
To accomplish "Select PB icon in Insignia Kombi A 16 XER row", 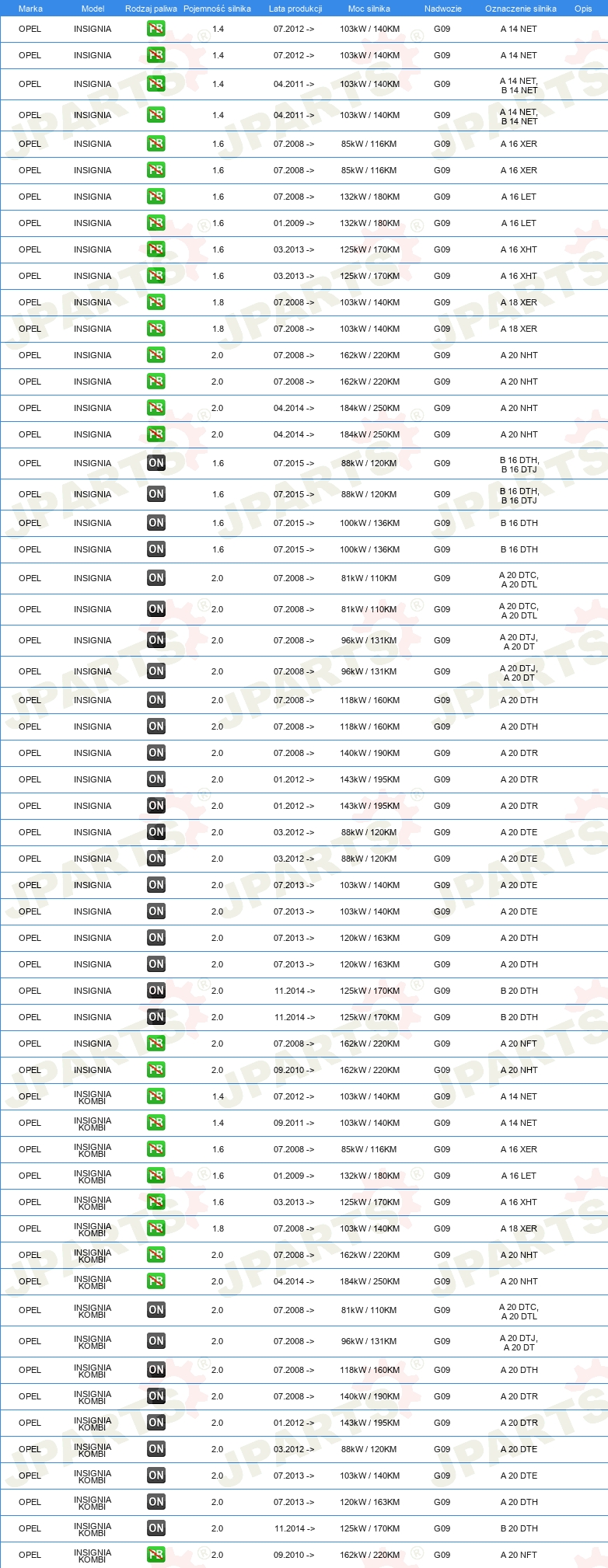I will pos(155,1149).
